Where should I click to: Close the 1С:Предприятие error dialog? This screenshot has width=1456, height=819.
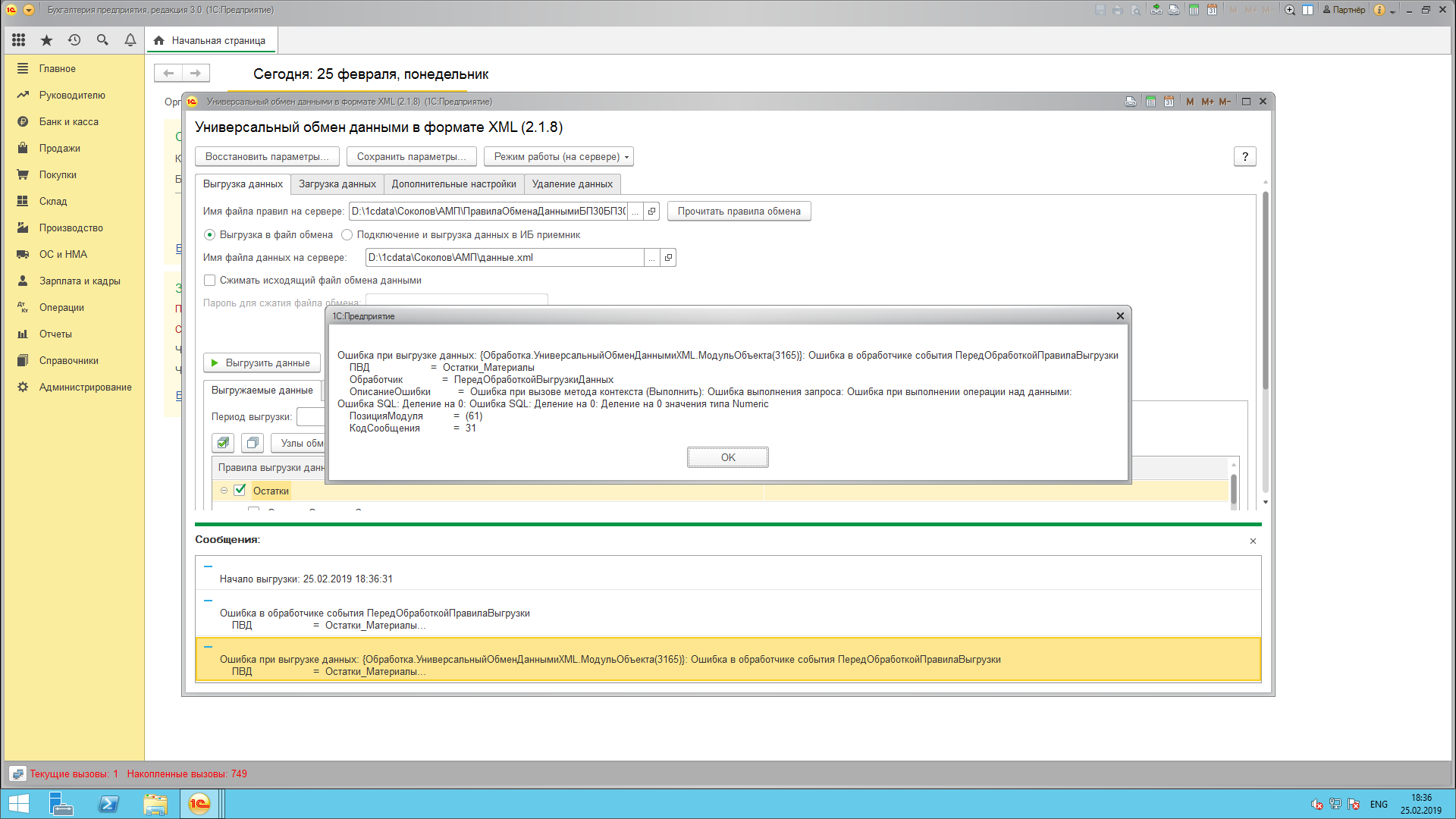pos(1120,316)
